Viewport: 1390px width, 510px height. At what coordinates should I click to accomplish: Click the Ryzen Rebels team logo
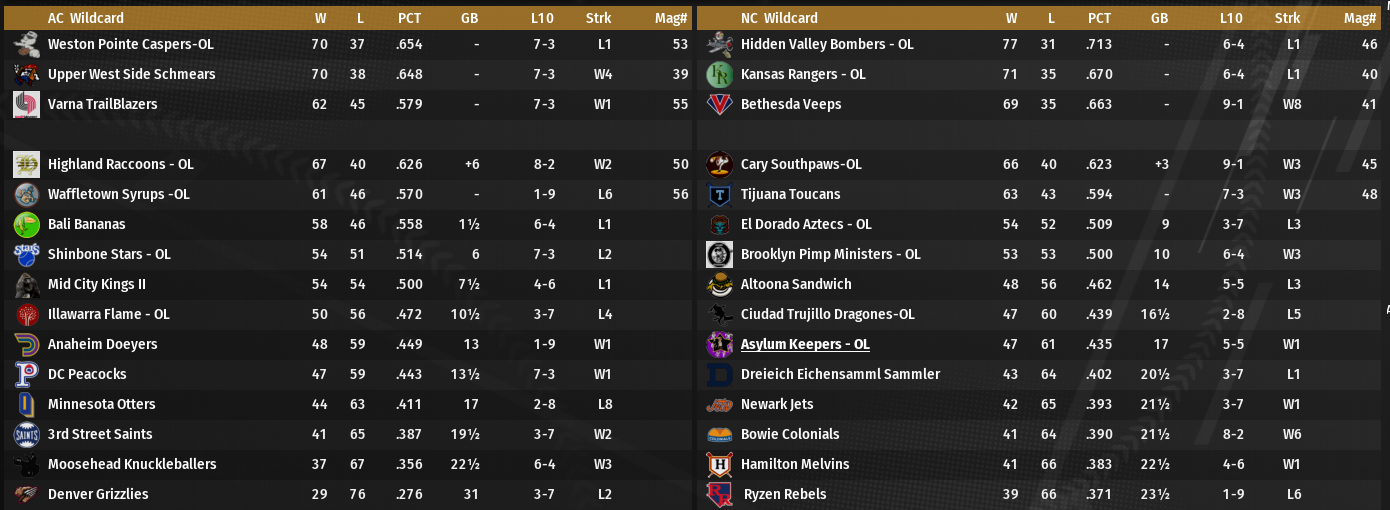(x=720, y=494)
